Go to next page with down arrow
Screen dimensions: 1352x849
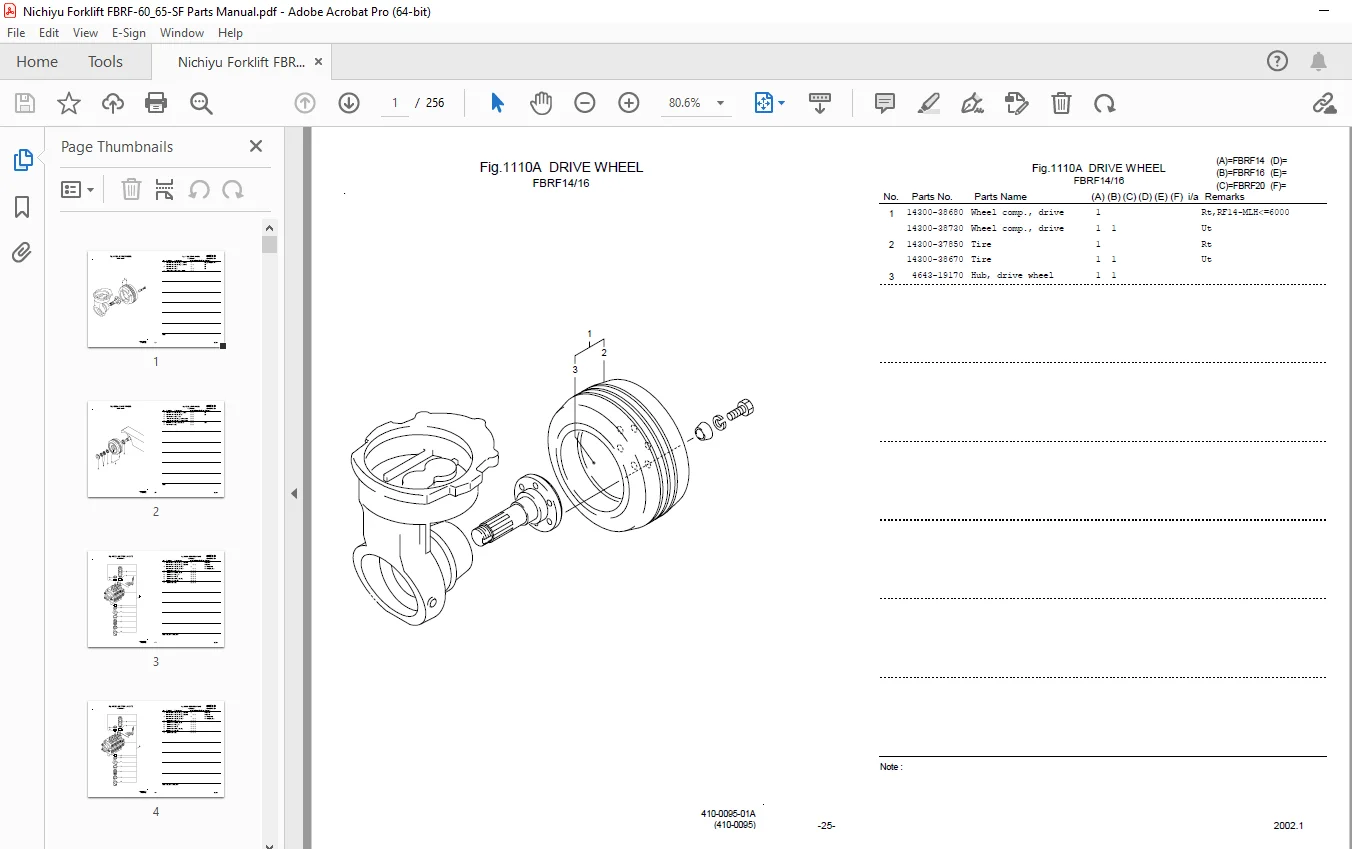[x=349, y=103]
